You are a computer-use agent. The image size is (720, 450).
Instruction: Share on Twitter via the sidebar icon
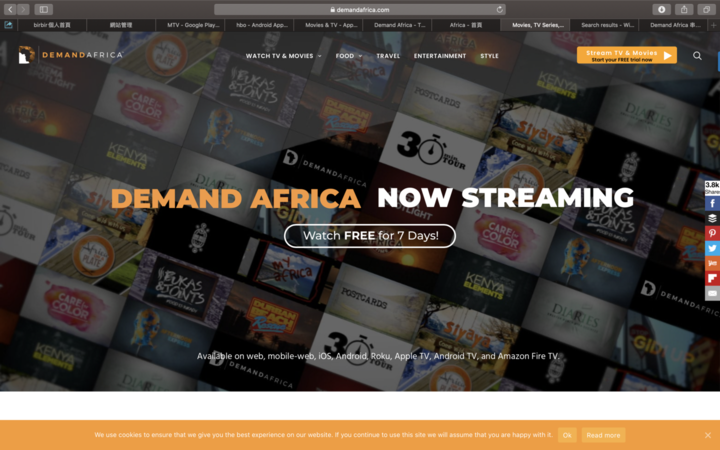click(x=712, y=248)
